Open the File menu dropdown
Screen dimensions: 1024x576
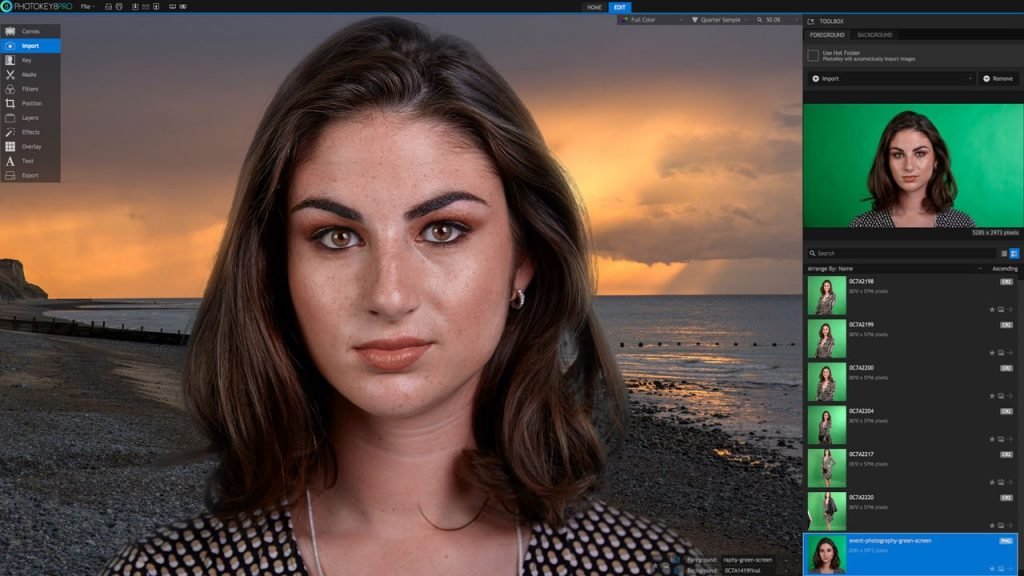click(x=88, y=7)
